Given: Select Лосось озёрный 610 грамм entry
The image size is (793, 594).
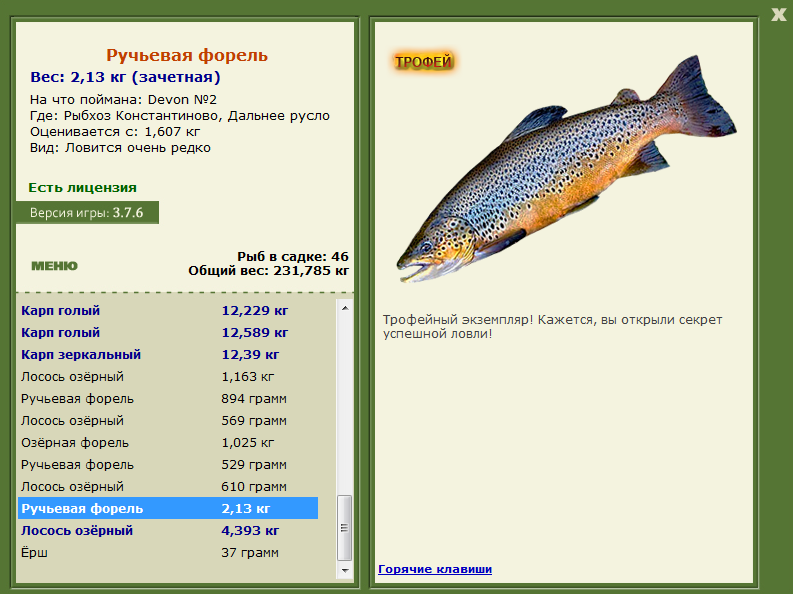Looking at the screenshot, I should tap(168, 486).
